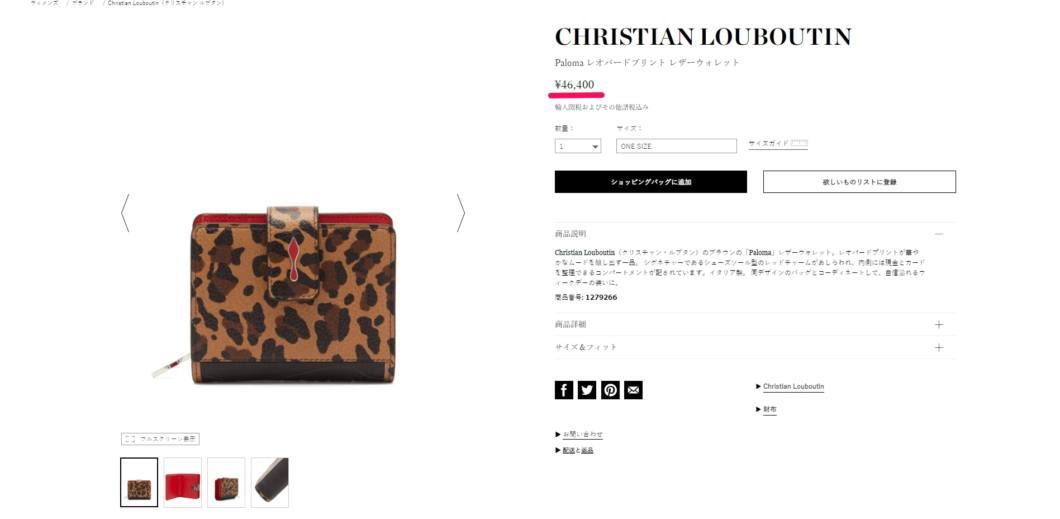The width and height of the screenshot is (1060, 519).
Task: Open the quantity dropdown
Action: click(578, 146)
